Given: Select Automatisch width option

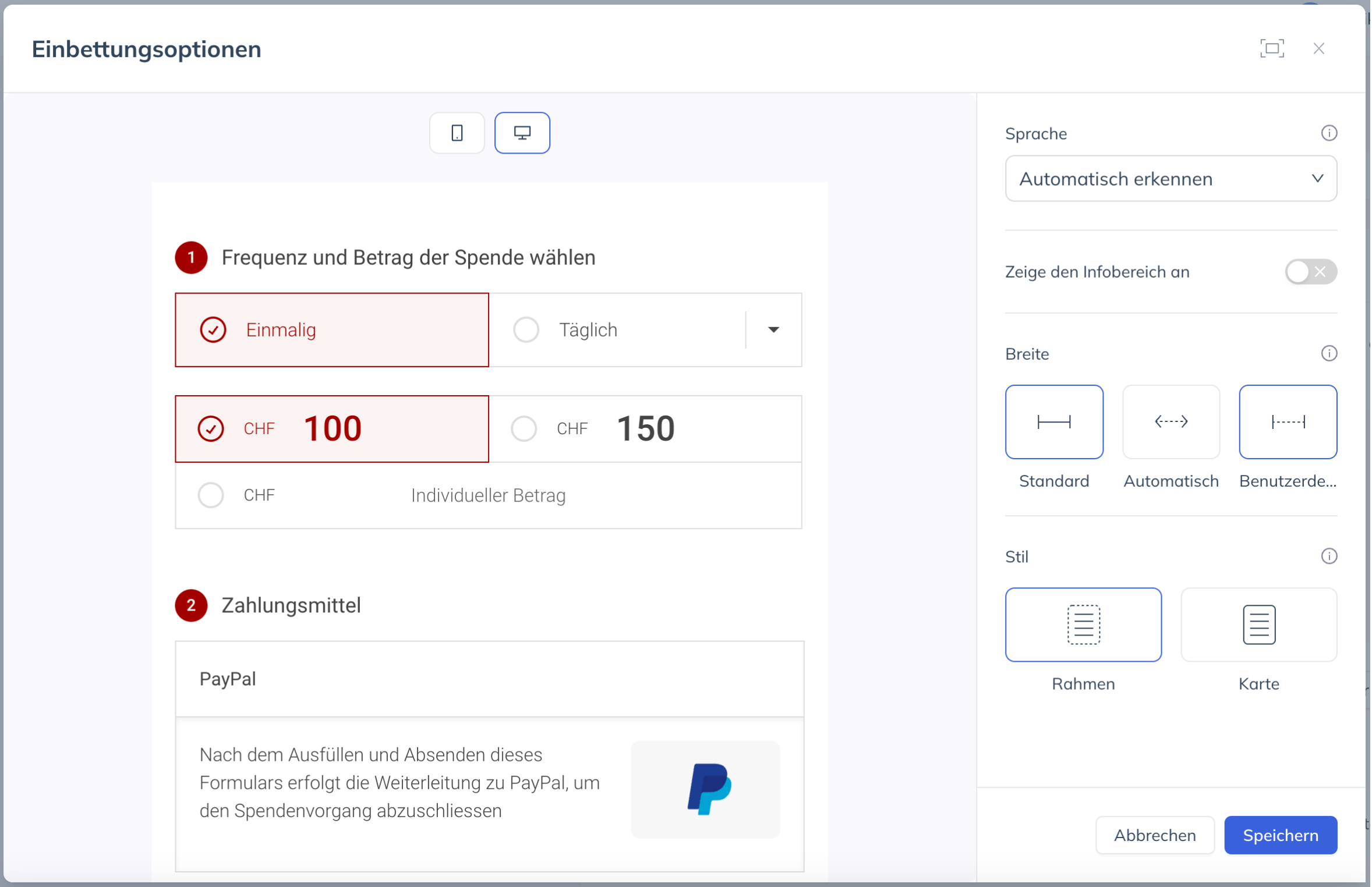Looking at the screenshot, I should pos(1171,421).
